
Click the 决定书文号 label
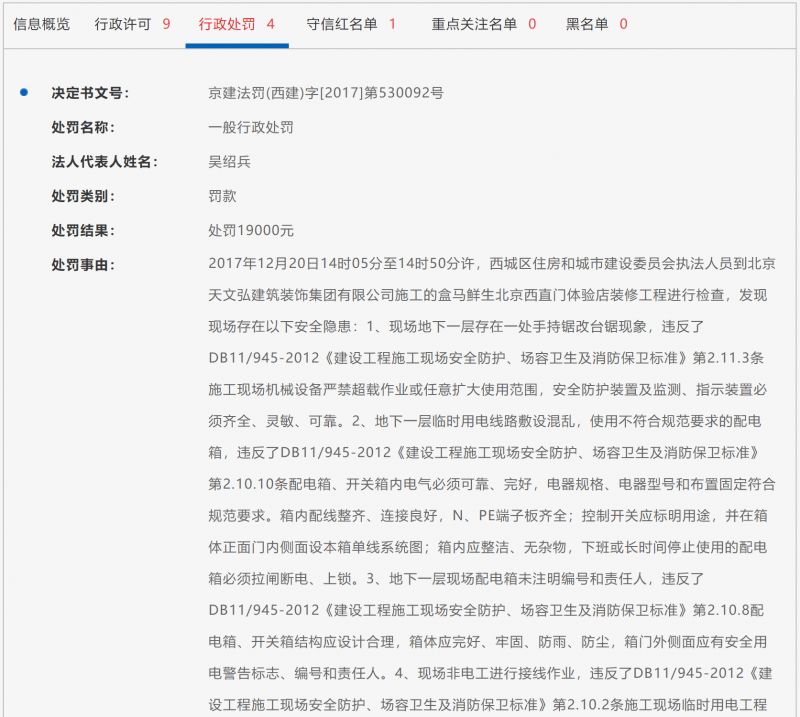(x=90, y=93)
